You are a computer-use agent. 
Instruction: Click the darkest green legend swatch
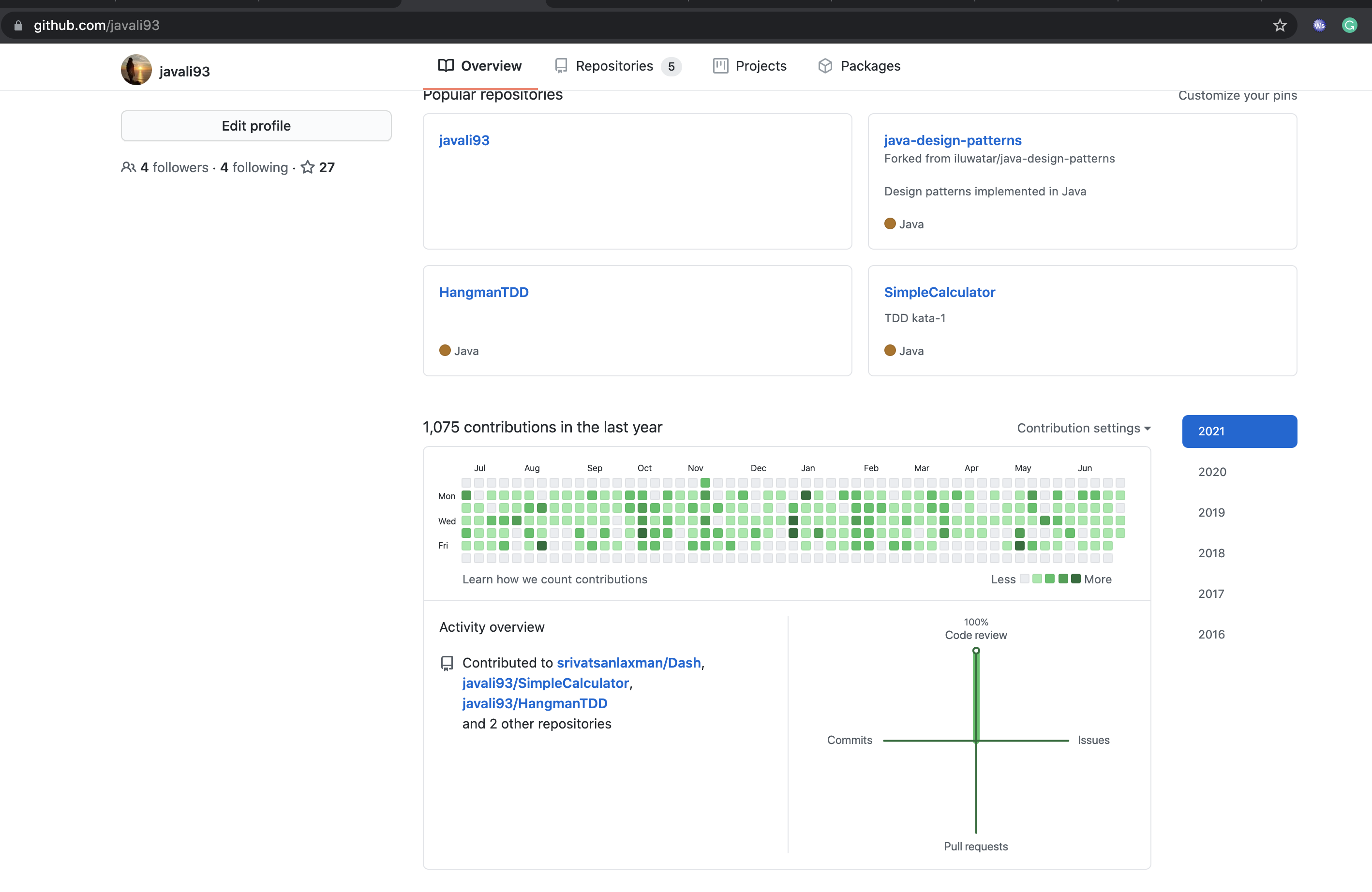click(x=1076, y=579)
